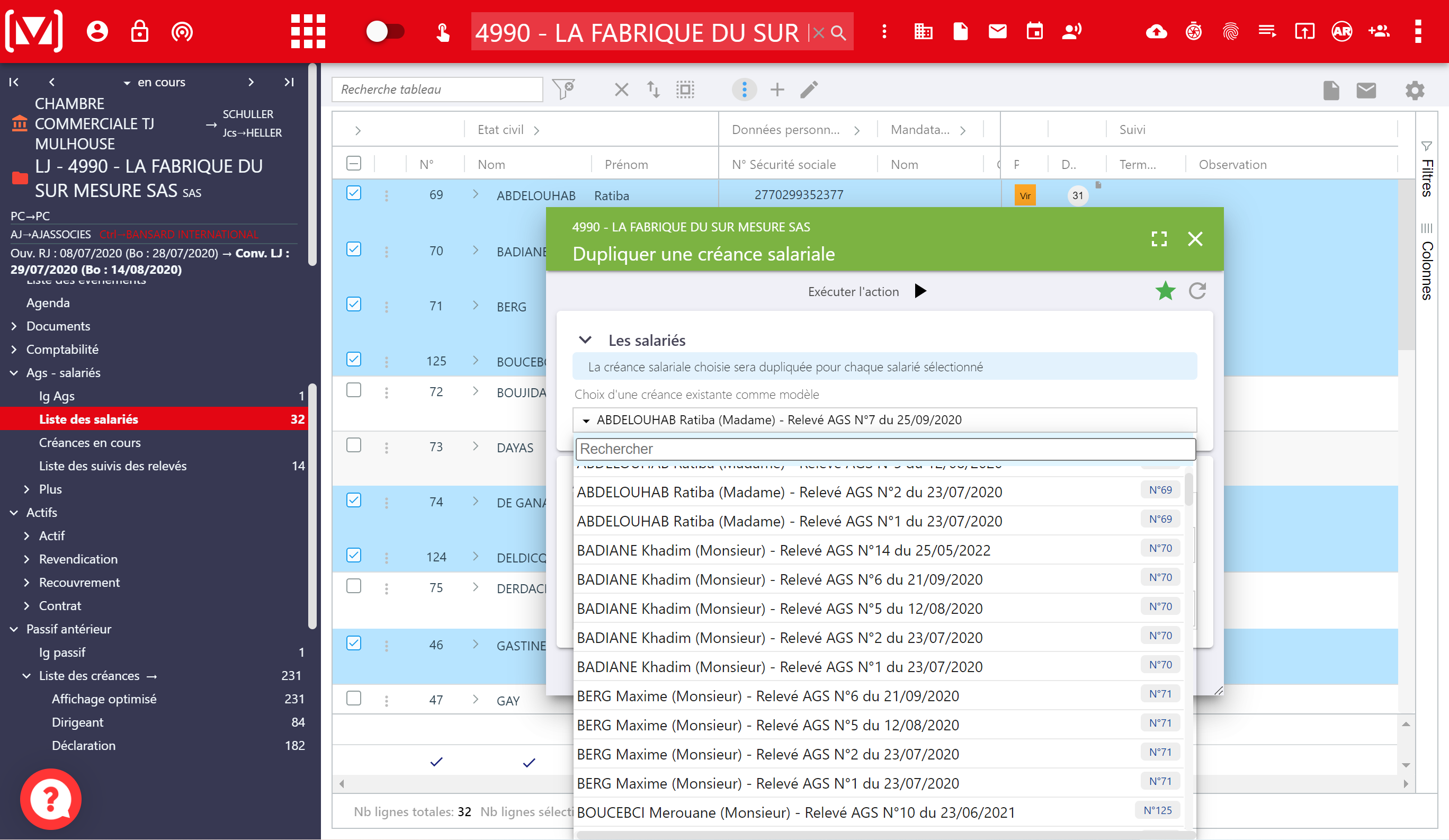Click the touch pointer icon
Image resolution: width=1449 pixels, height=840 pixels.
click(443, 32)
